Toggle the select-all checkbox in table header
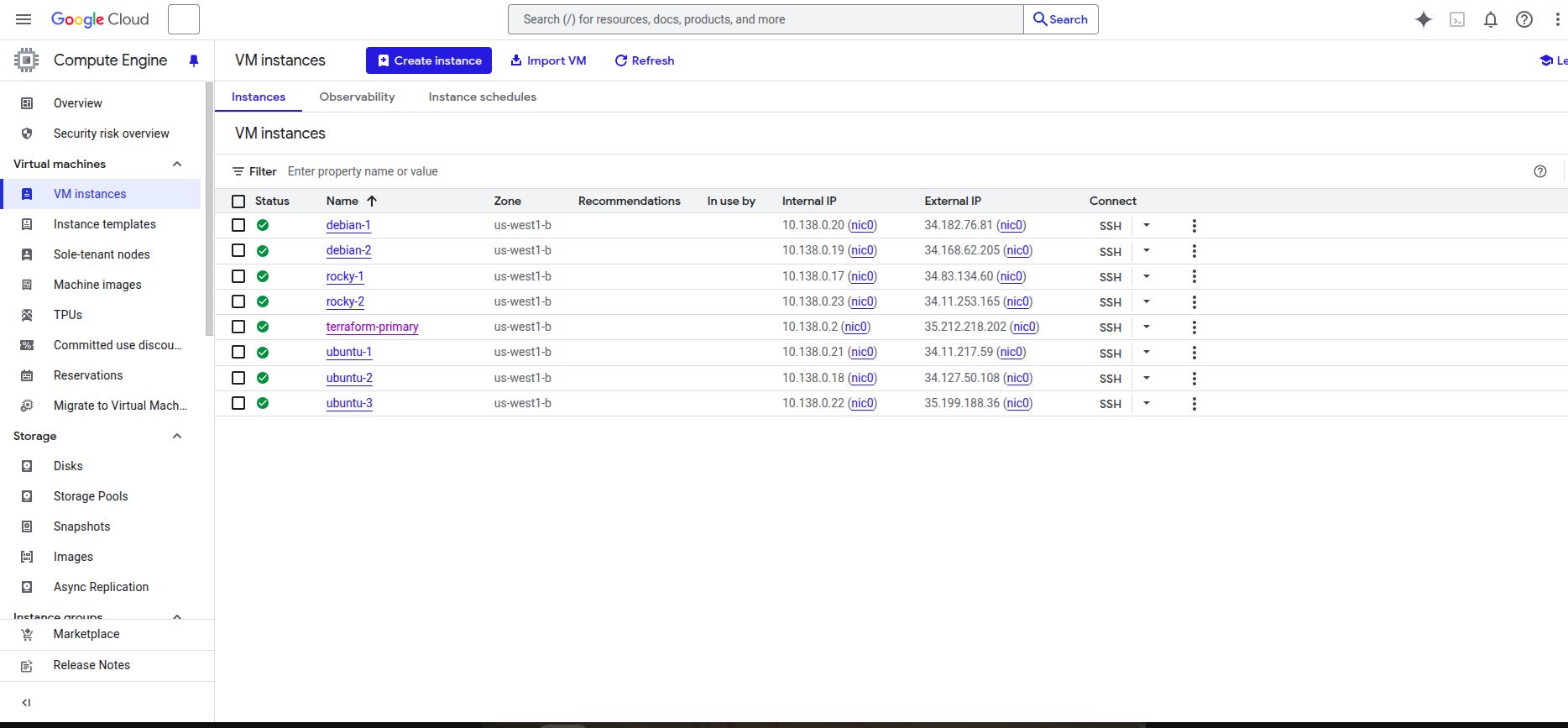Image resolution: width=1568 pixels, height=728 pixels. click(x=238, y=202)
